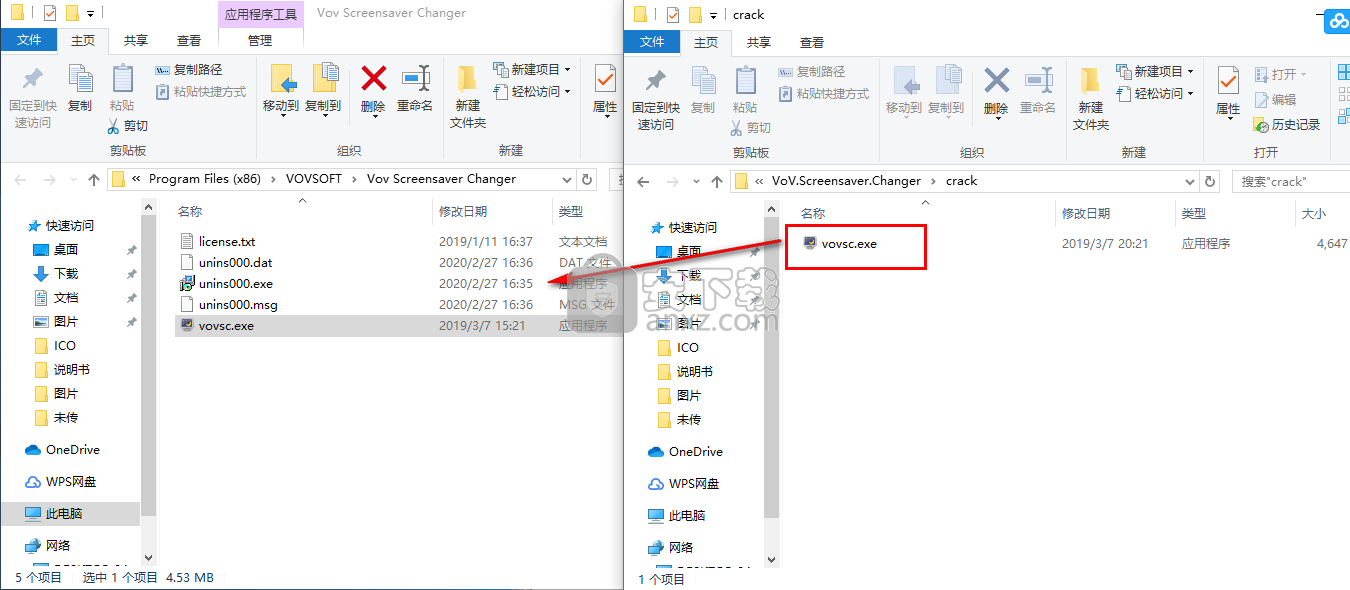This screenshot has height=590, width=1350.
Task: Click Up arrow in crack window address bar
Action: 717,181
